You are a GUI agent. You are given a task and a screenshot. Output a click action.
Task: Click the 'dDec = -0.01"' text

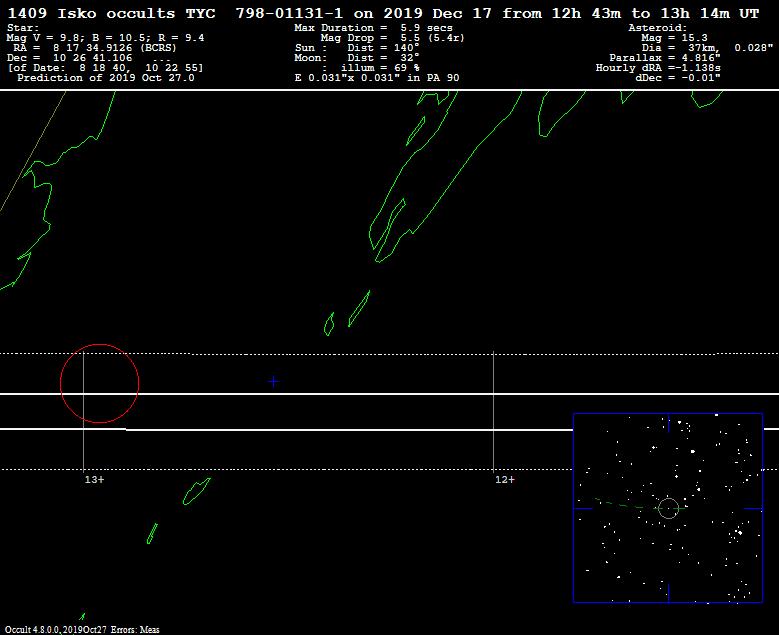point(678,78)
